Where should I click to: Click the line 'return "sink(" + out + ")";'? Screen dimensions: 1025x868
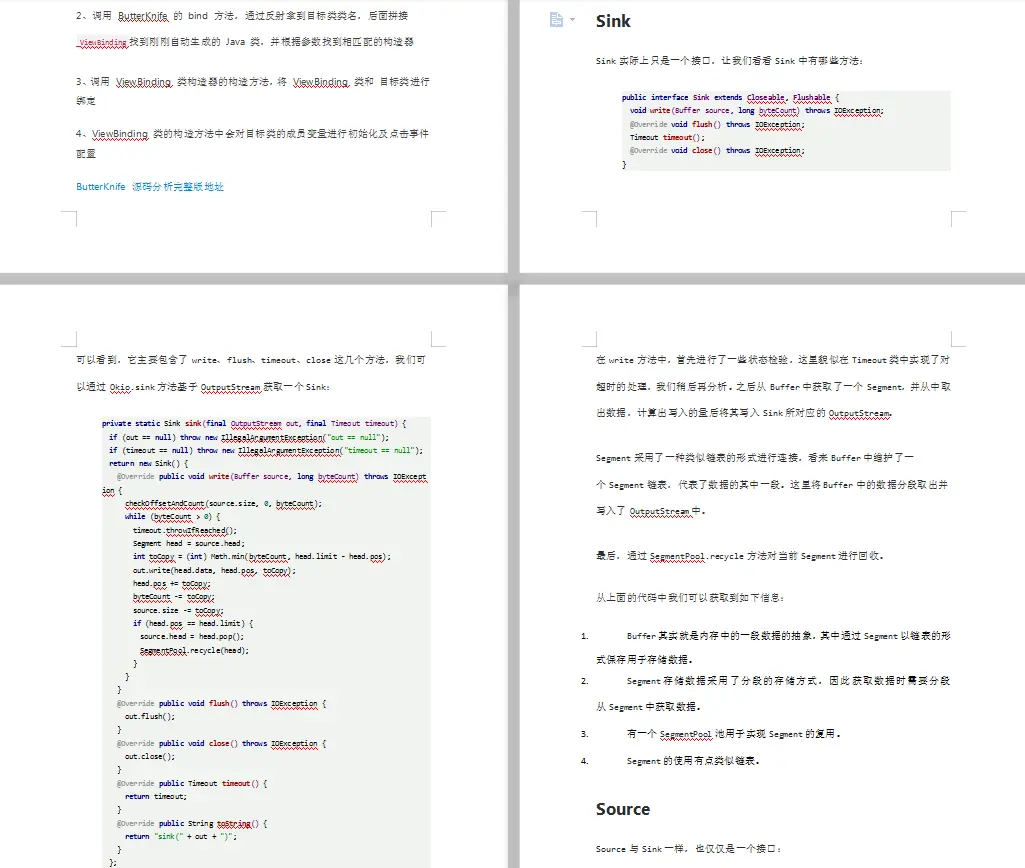tap(181, 837)
